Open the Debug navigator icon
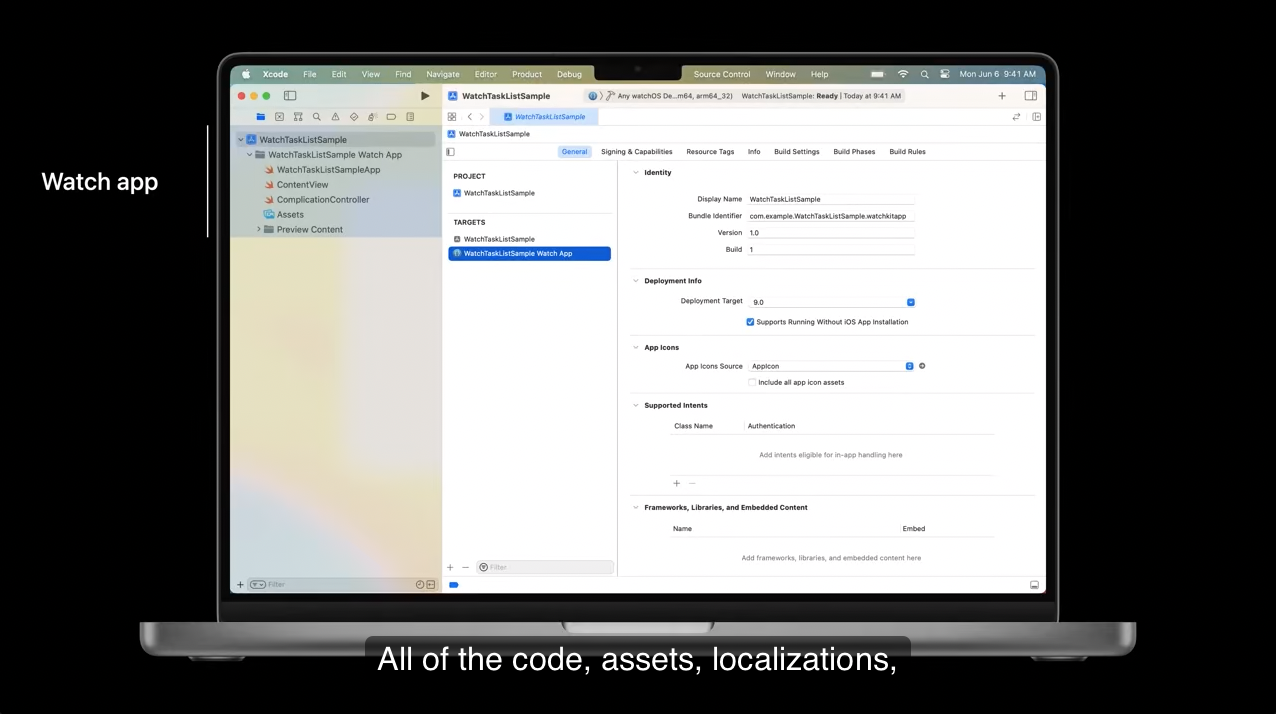The height and width of the screenshot is (714, 1276). point(372,117)
